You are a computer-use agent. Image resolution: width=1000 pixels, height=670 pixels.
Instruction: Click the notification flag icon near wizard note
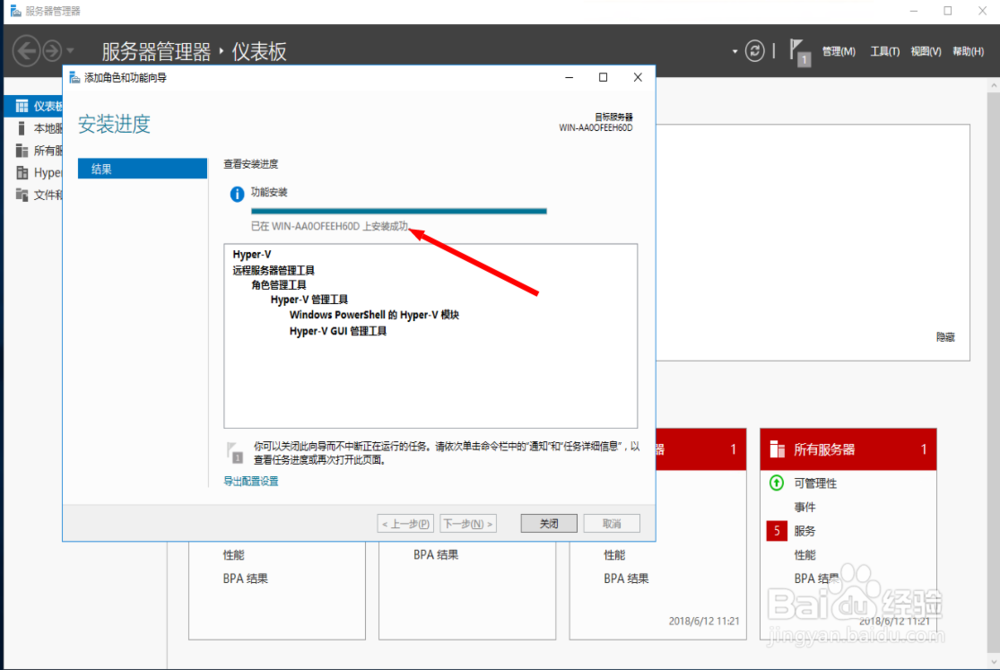click(235, 453)
